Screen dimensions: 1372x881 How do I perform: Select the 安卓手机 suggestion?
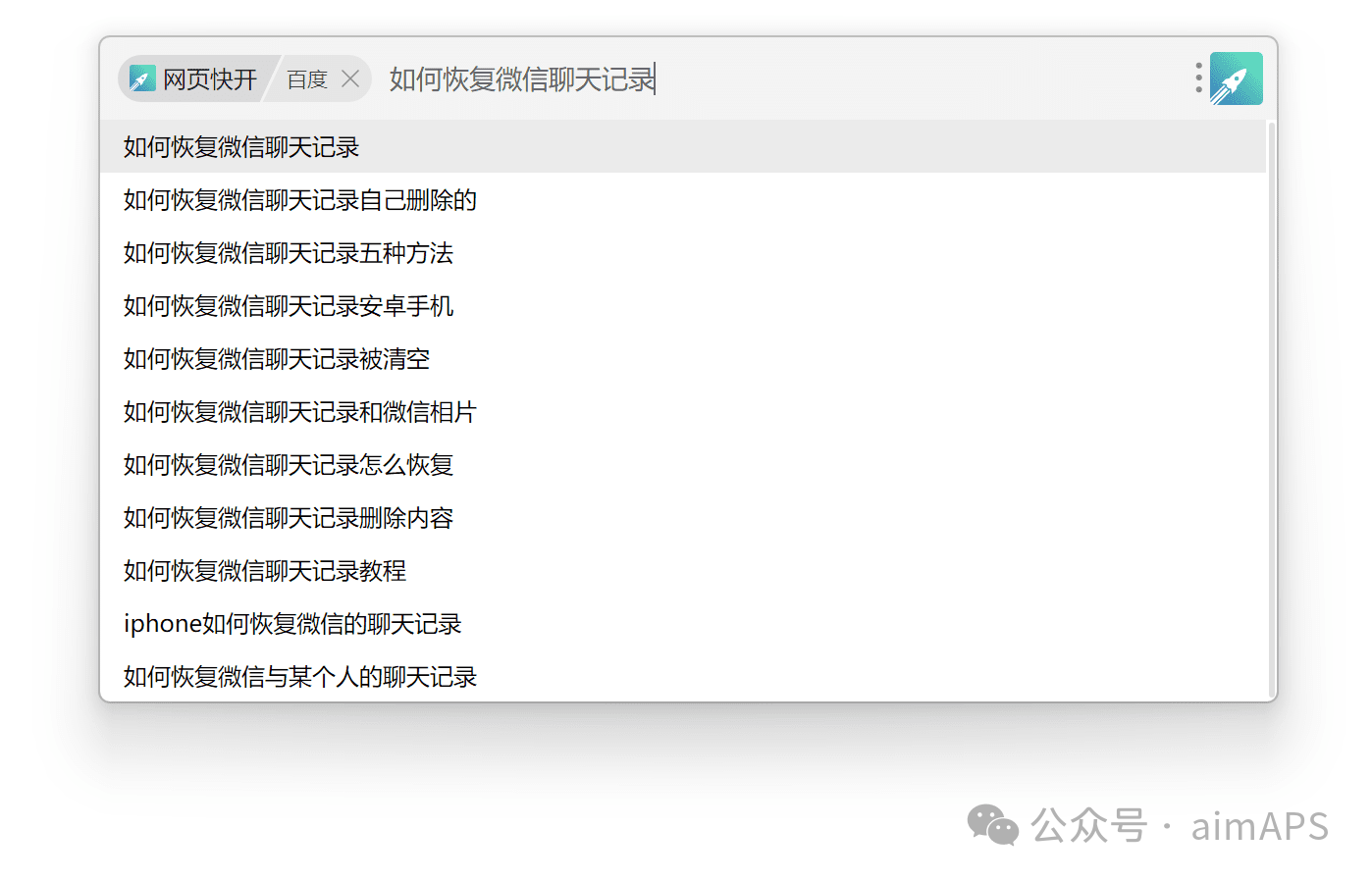coord(289,306)
